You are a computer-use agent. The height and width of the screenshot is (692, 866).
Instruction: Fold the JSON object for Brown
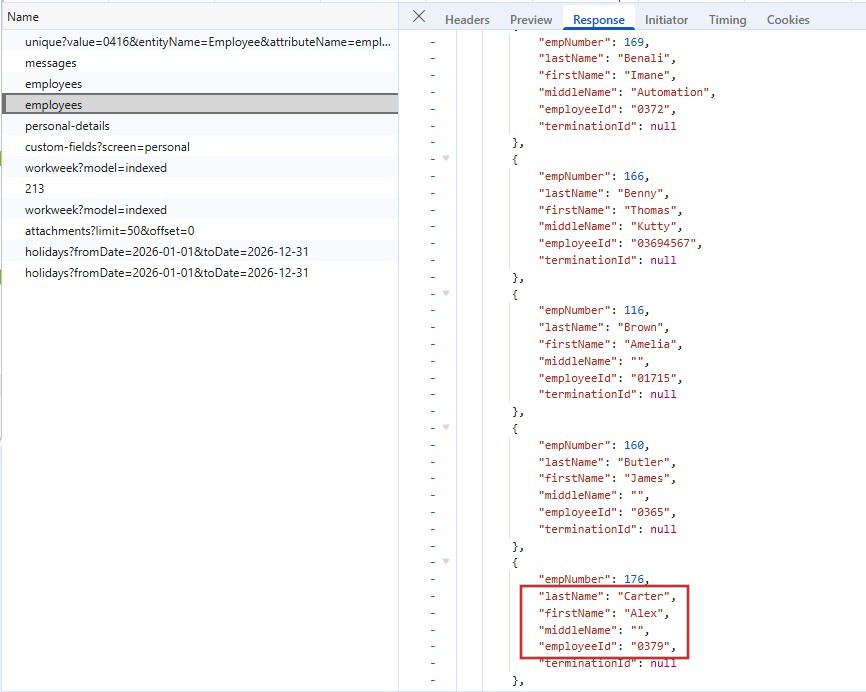(x=446, y=293)
